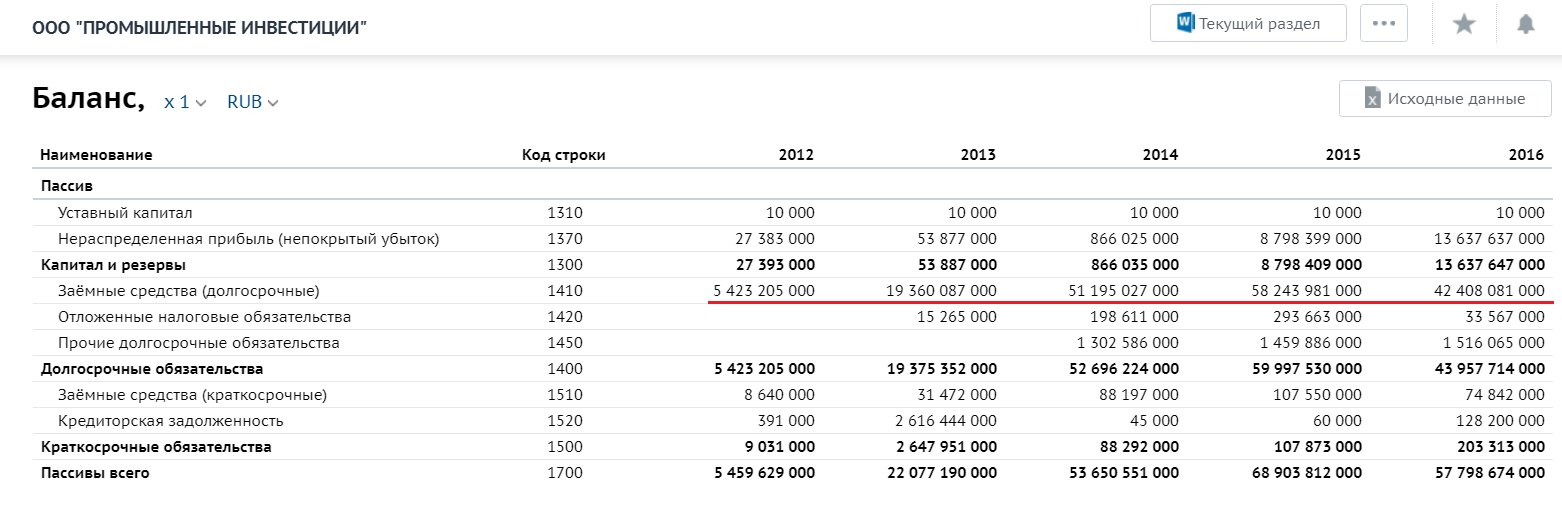Click the value 15 265 000
Image resolution: width=1562 pixels, height=518 pixels.
(x=958, y=317)
